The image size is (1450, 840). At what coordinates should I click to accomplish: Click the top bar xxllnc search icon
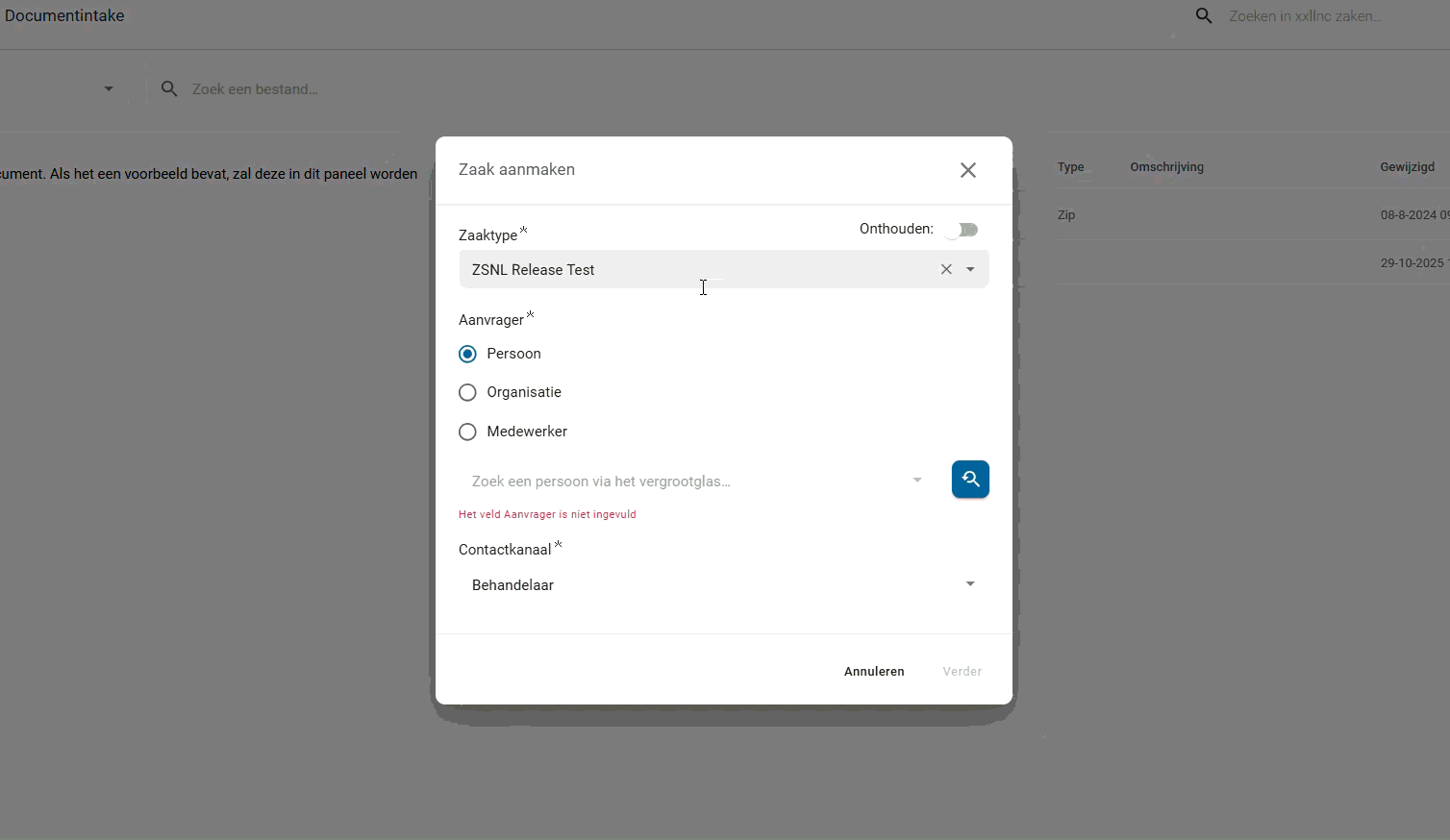point(1204,16)
